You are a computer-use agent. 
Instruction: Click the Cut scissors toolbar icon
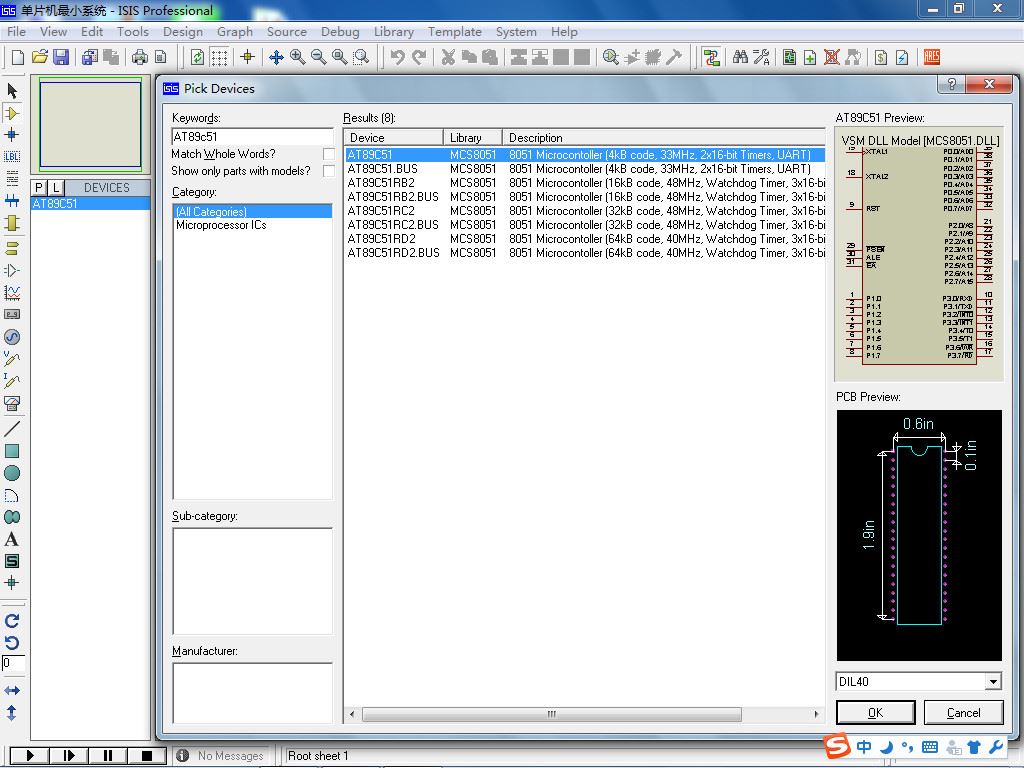tap(448, 57)
